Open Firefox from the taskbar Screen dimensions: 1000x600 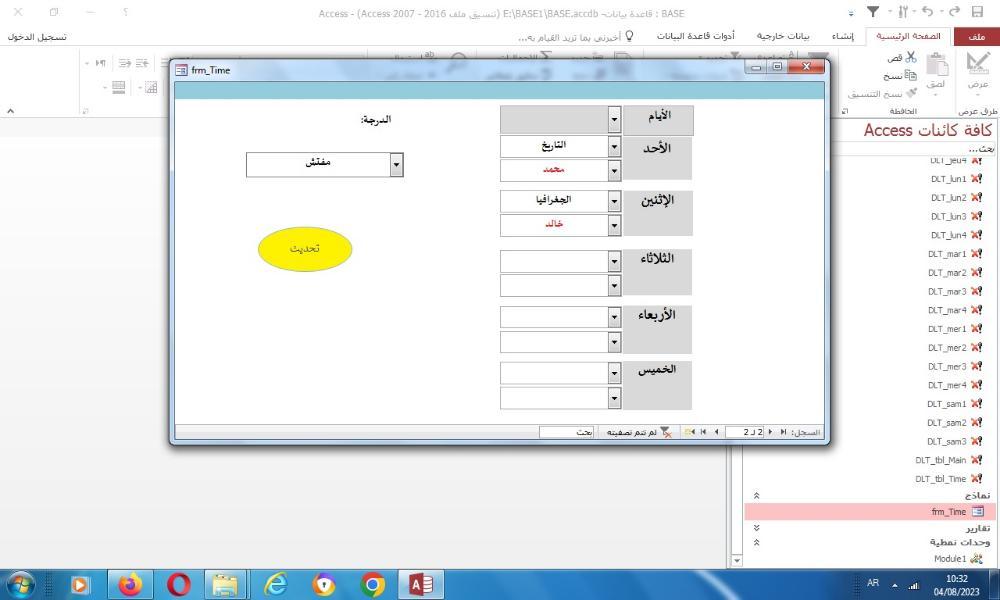tap(130, 584)
